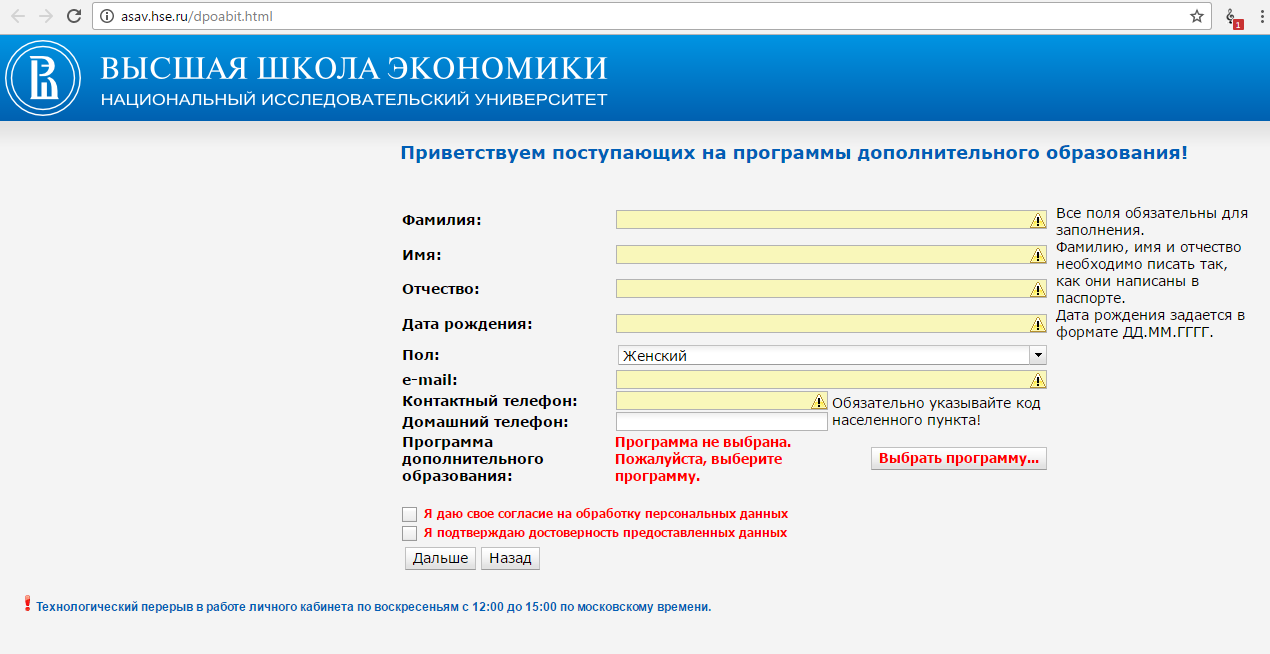1270x654 pixels.
Task: Click НАЦИОНАЛЬНЫЙ ИССЛЕДОВАТЕЛЬСКИЙ УНИВЕРСИТЕТ subtitle
Action: (354, 100)
